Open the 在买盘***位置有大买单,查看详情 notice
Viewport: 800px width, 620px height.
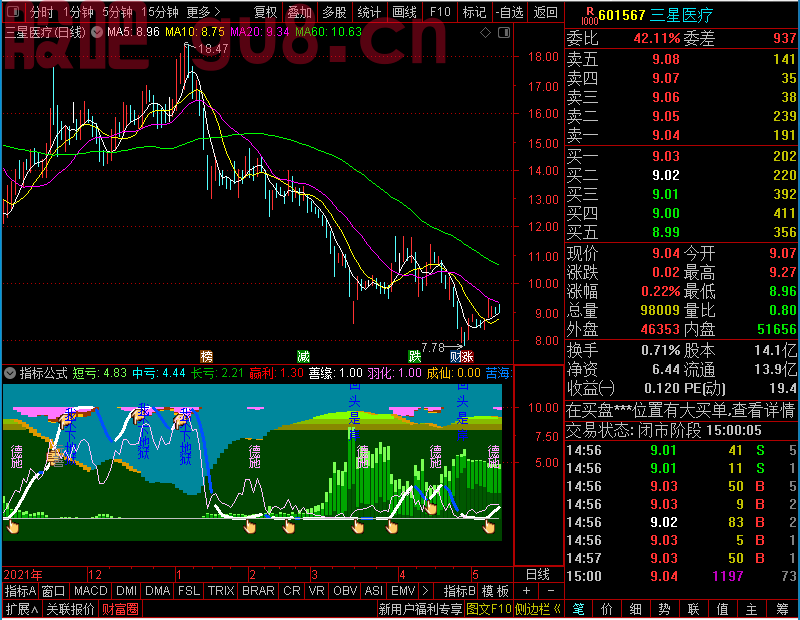681,410
